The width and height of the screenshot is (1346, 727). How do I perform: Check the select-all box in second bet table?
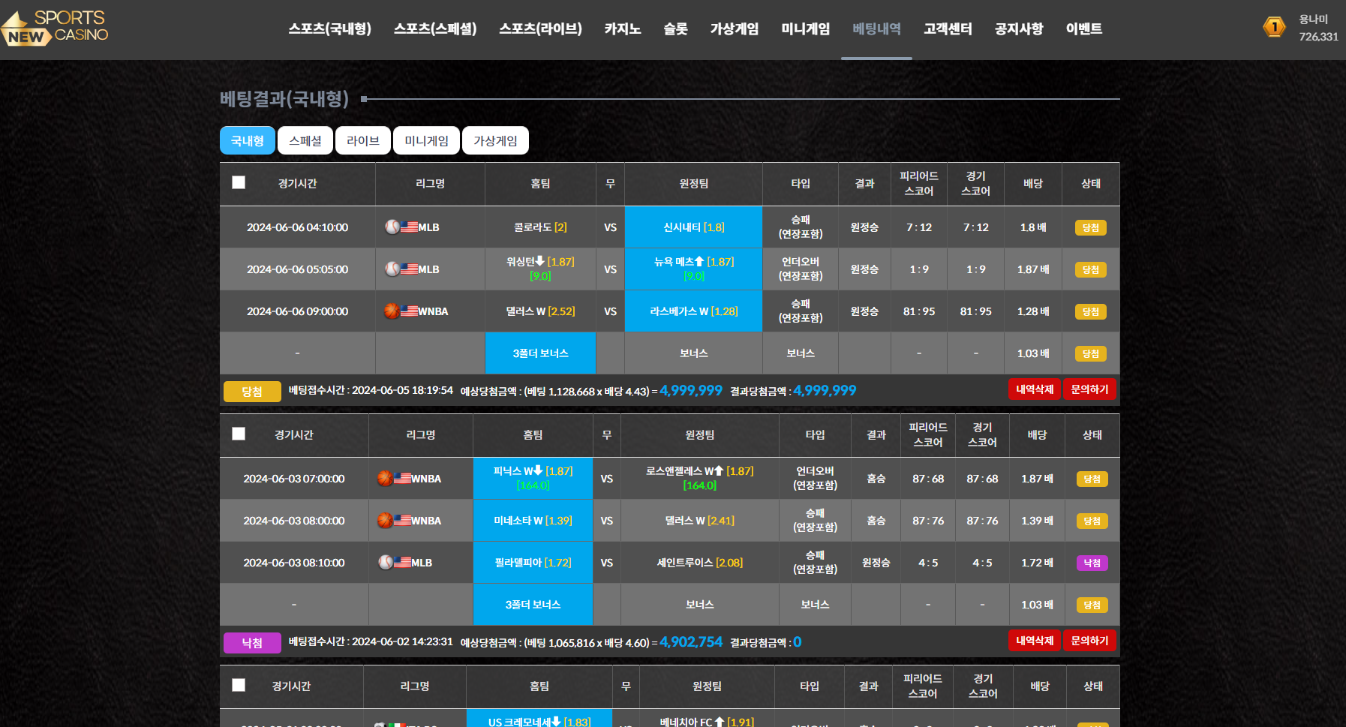(238, 434)
